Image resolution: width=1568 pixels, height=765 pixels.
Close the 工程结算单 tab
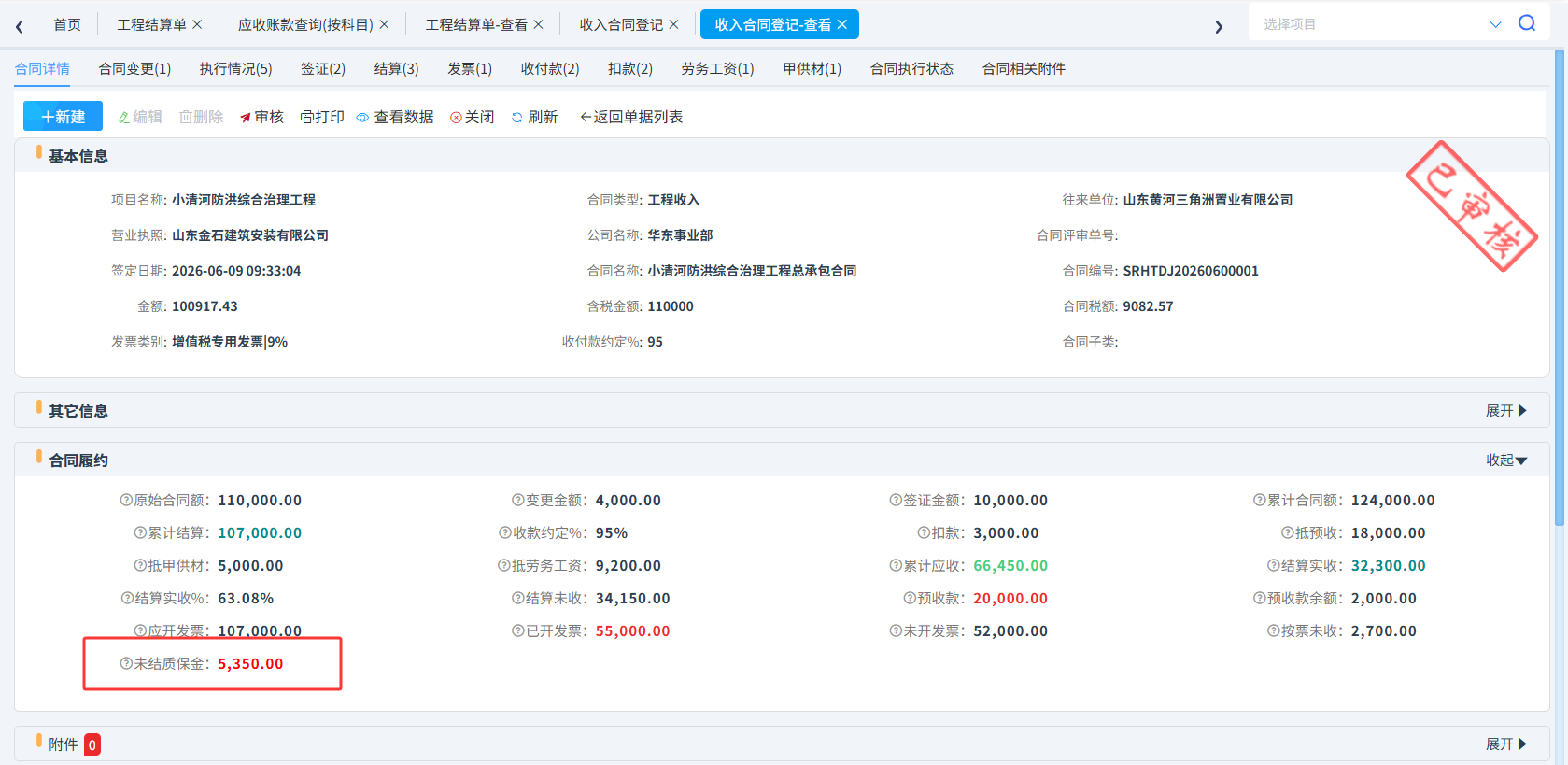pyautogui.click(x=197, y=25)
